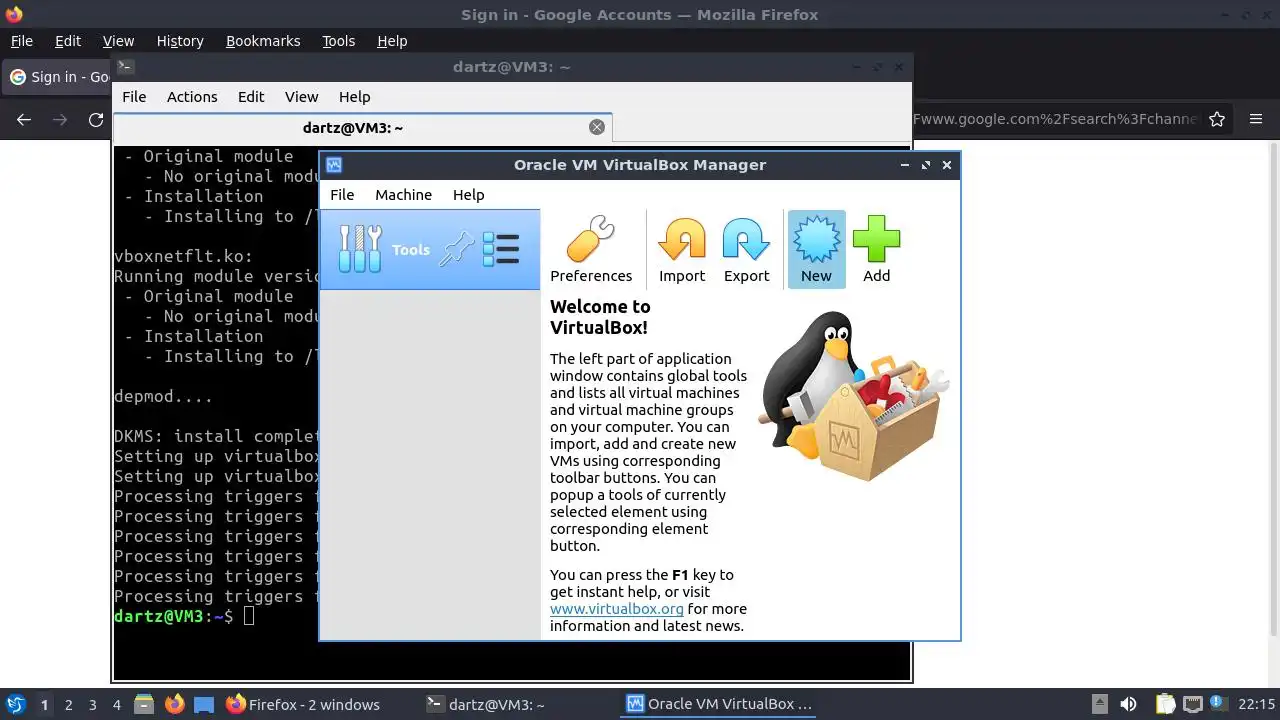The image size is (1280, 720).
Task: Open VirtualBox File menu
Action: coord(342,195)
